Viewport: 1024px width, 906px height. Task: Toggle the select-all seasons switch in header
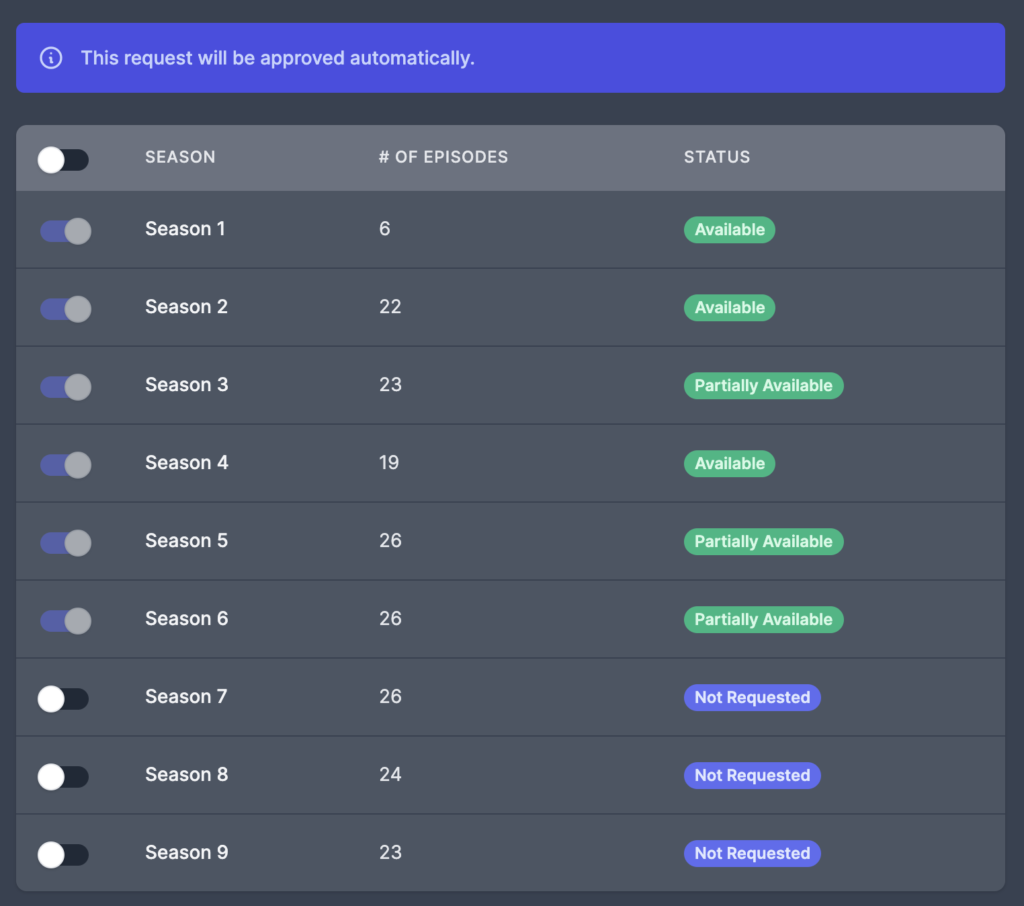pos(63,160)
